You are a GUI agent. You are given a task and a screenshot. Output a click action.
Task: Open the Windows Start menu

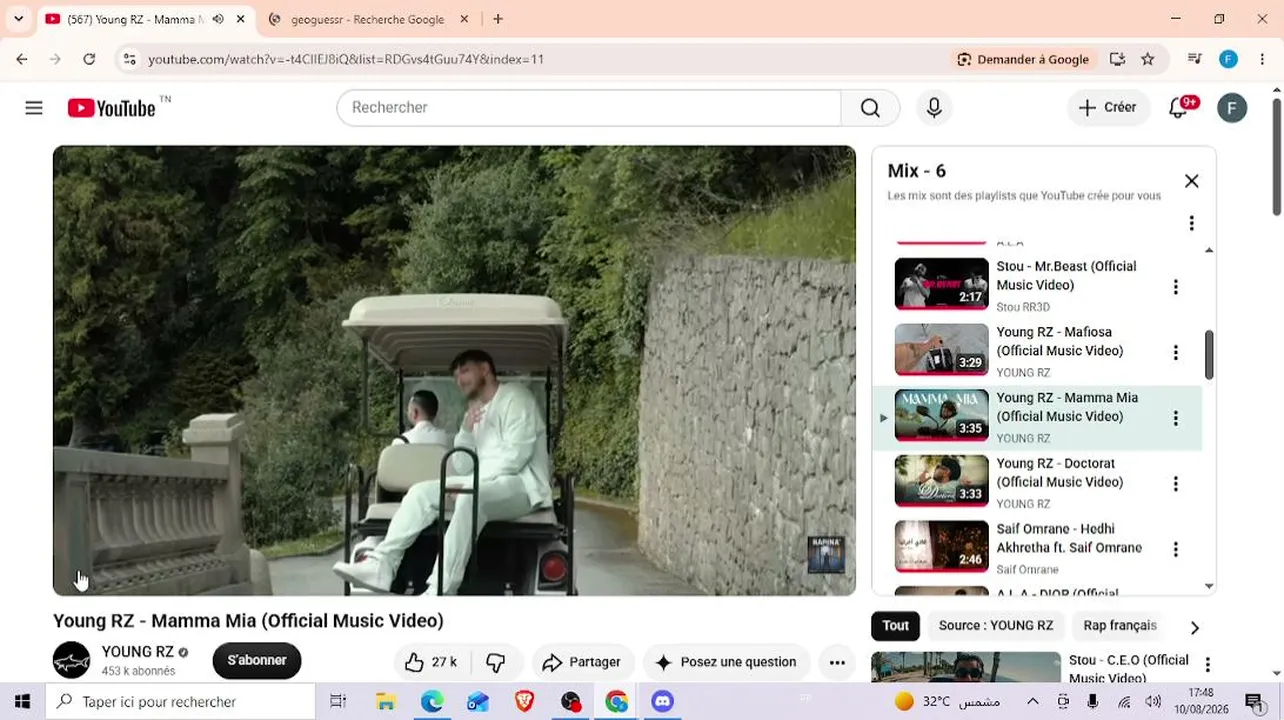point(22,702)
